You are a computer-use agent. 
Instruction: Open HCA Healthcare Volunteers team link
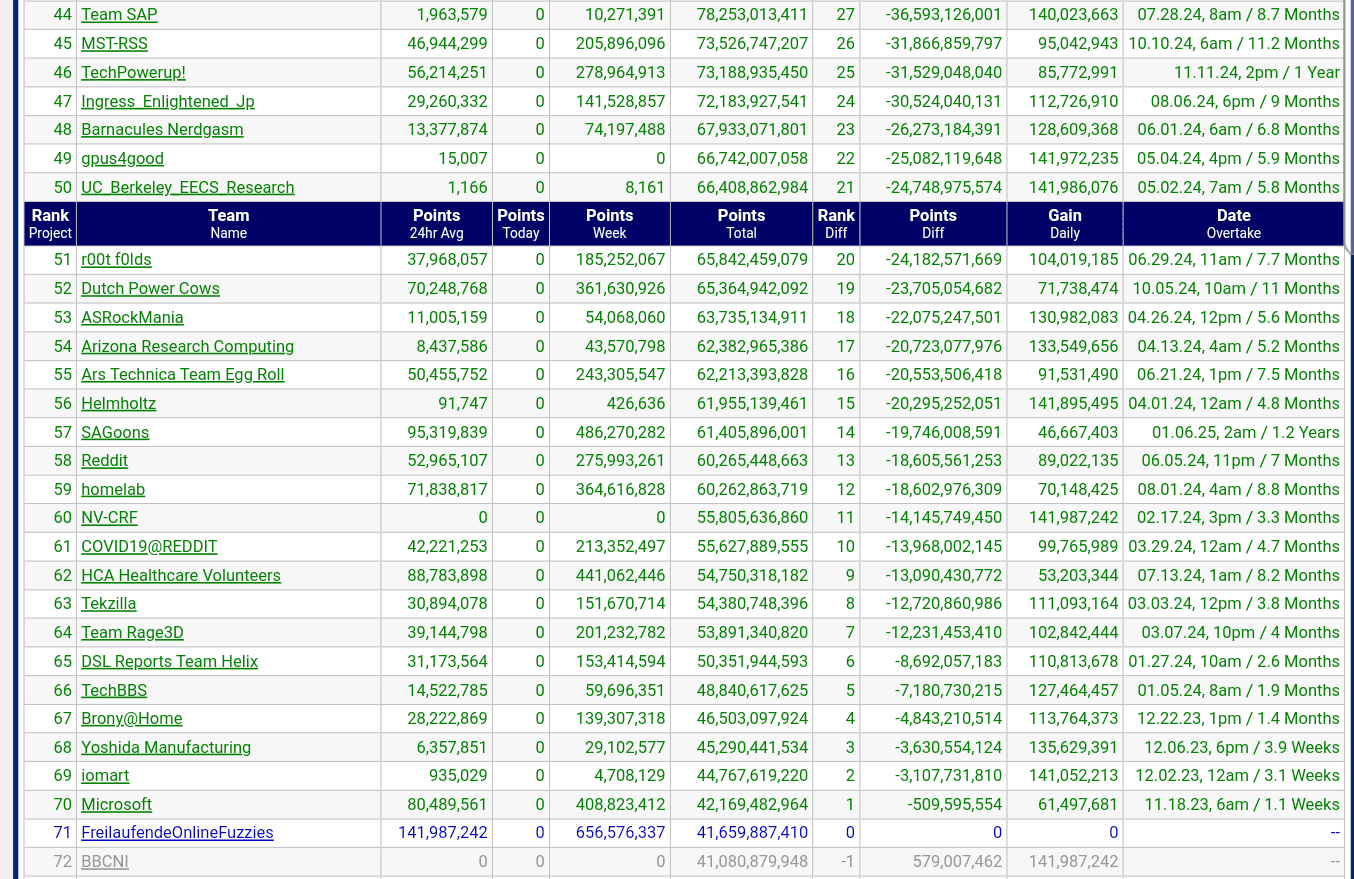pyautogui.click(x=181, y=576)
